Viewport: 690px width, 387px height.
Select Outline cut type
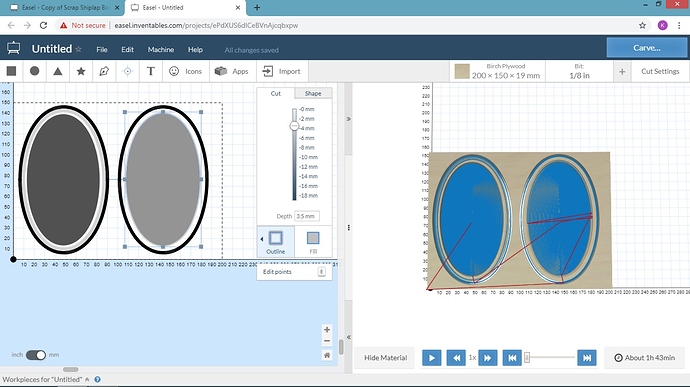[x=275, y=242]
